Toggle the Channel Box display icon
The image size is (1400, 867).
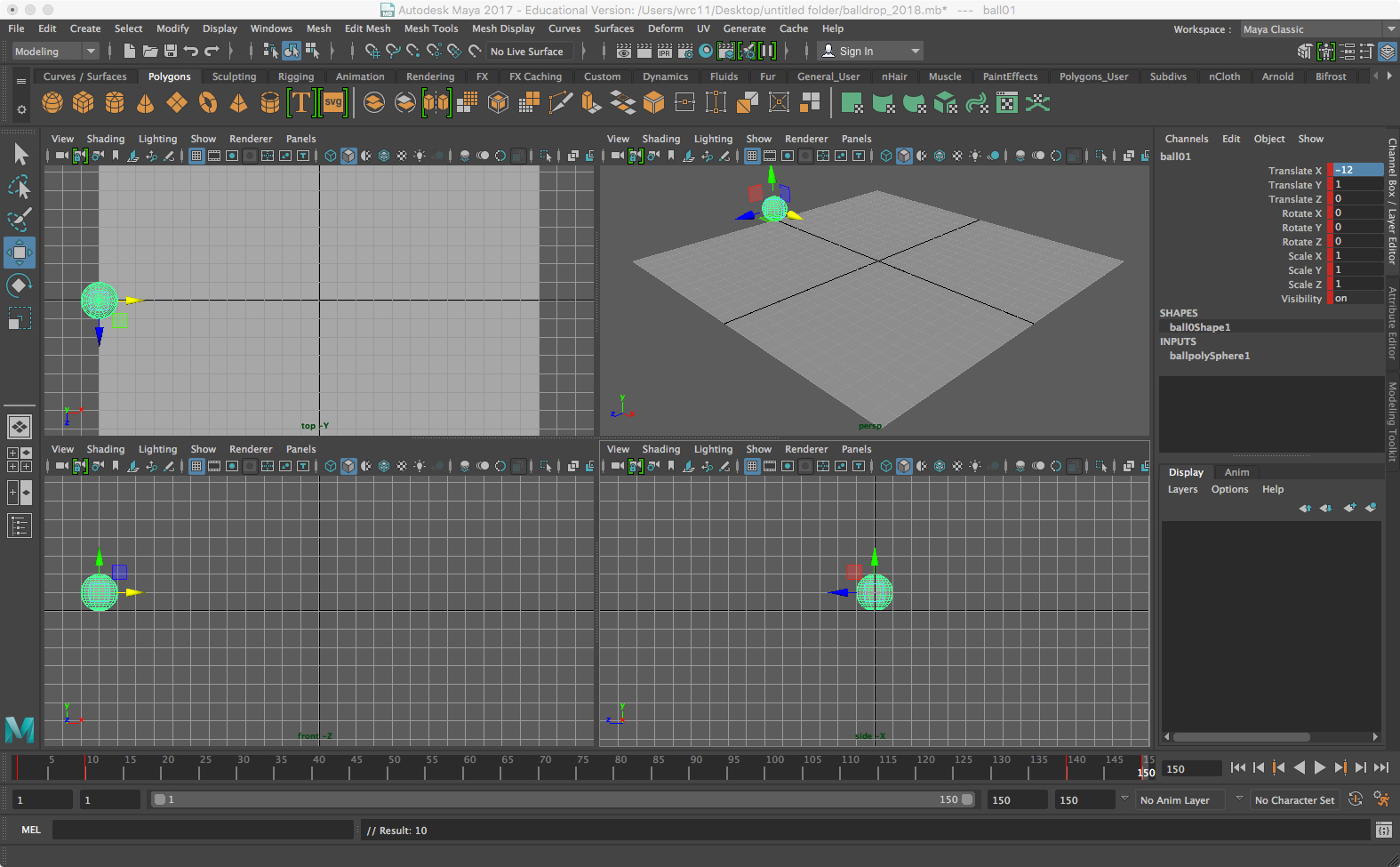(x=1387, y=52)
